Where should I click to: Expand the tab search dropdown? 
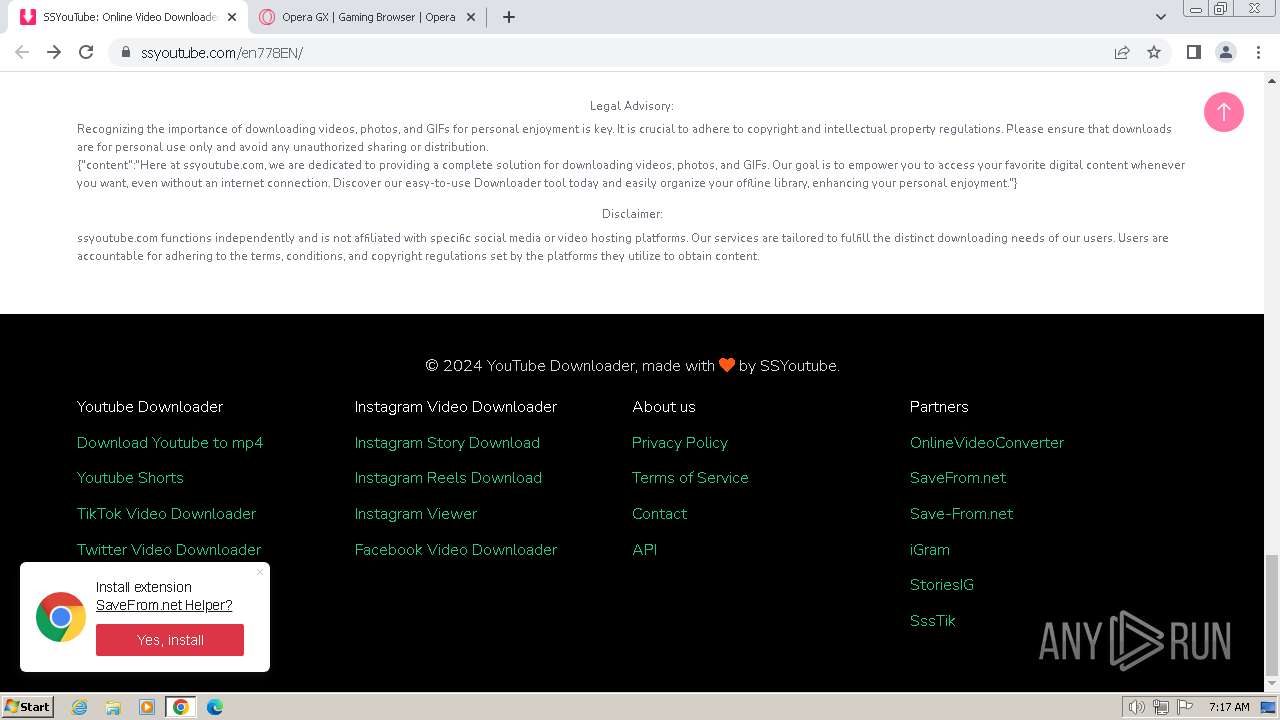(1160, 17)
